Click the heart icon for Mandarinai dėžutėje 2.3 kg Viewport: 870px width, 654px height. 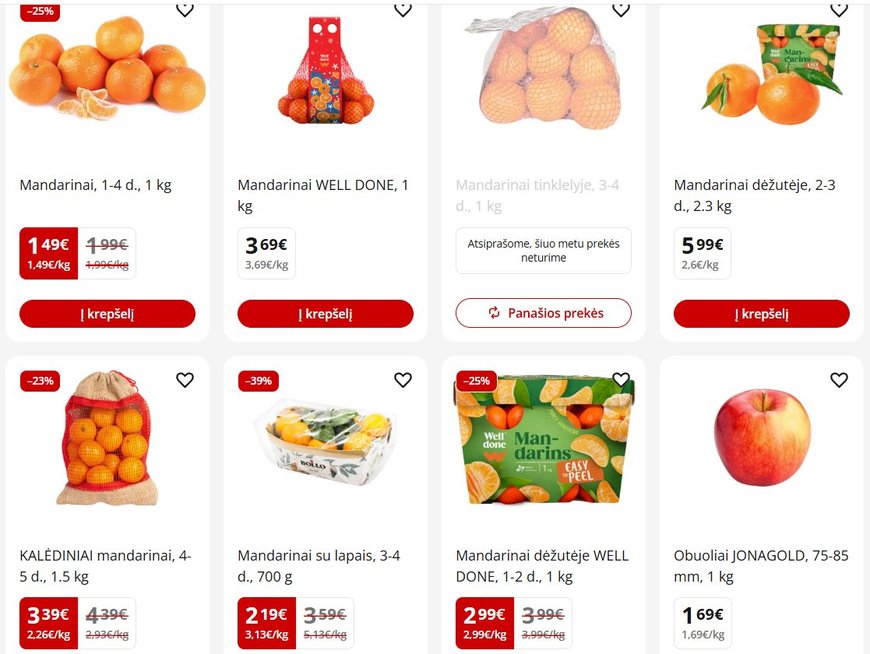[x=838, y=10]
